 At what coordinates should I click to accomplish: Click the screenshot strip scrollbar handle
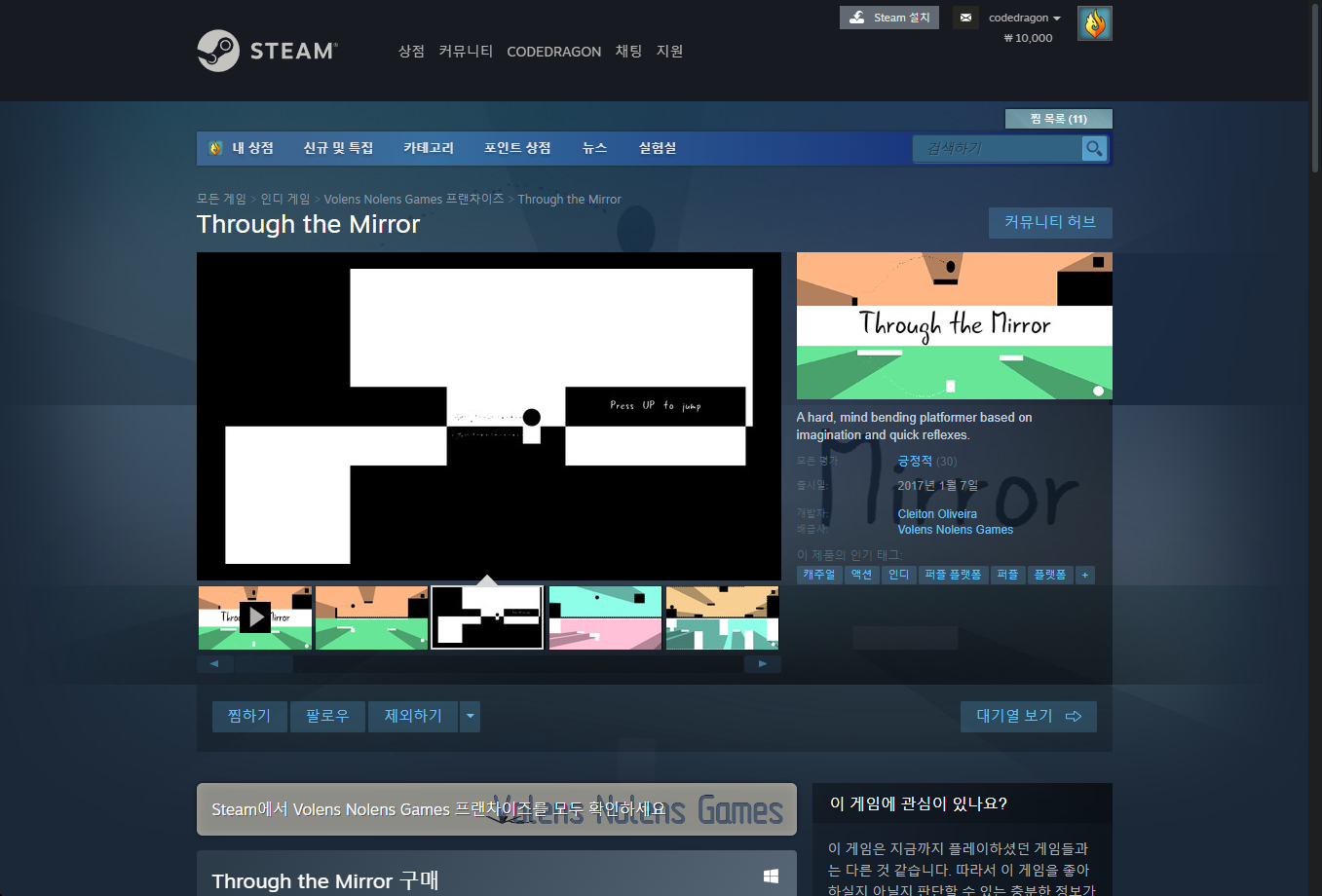click(264, 664)
